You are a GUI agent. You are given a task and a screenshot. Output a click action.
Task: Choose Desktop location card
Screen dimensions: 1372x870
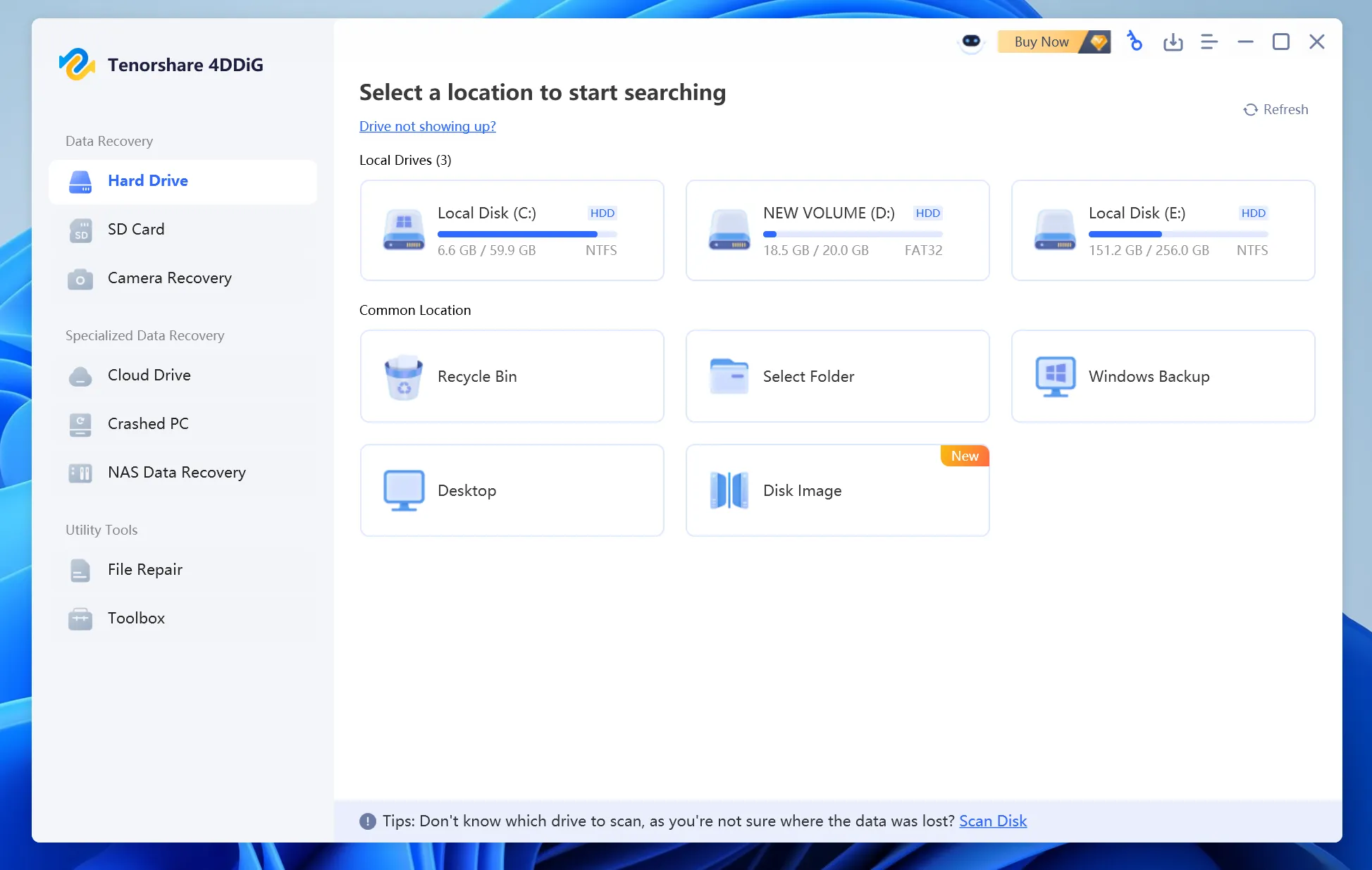tap(512, 490)
